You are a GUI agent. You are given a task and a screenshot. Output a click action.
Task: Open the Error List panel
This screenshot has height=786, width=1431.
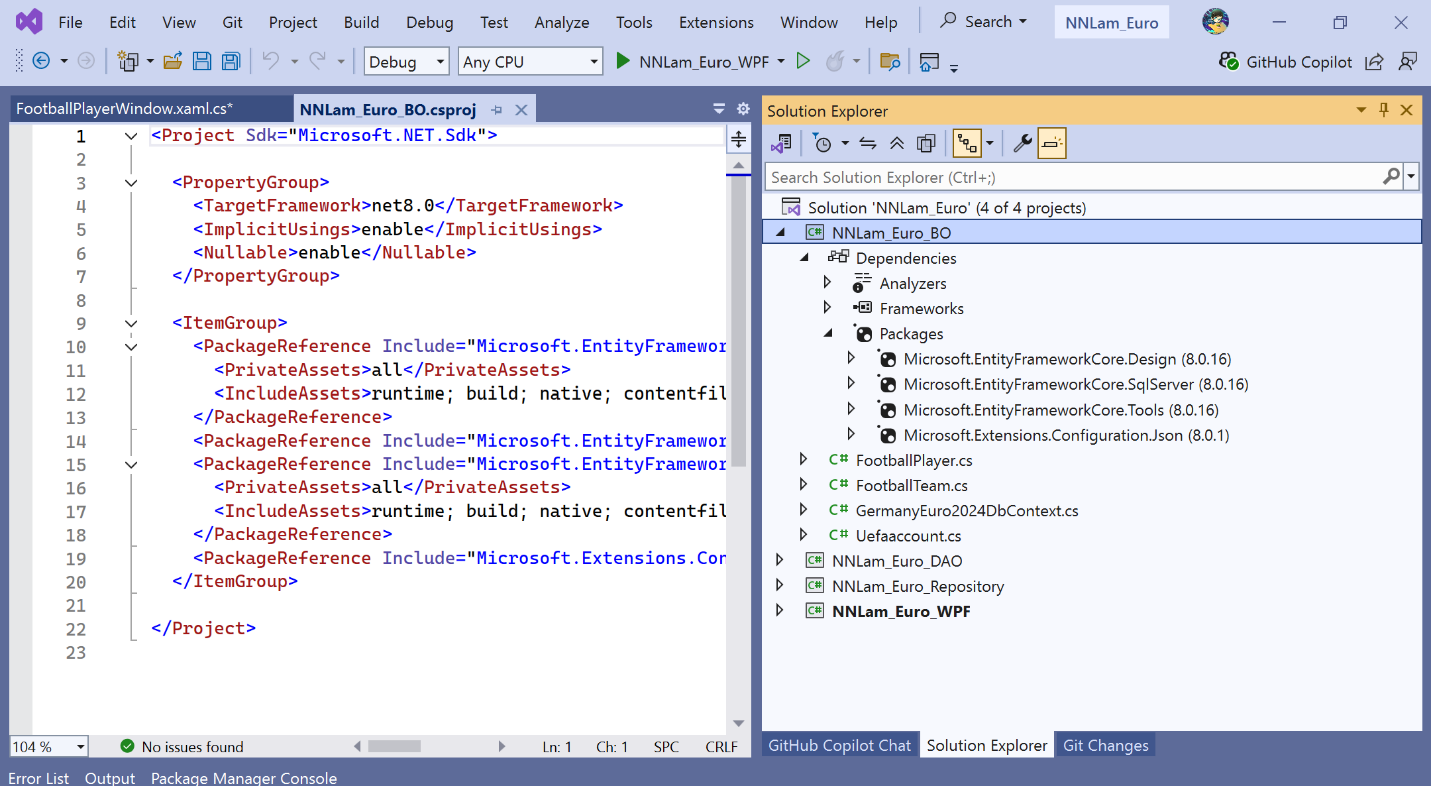pos(39,777)
